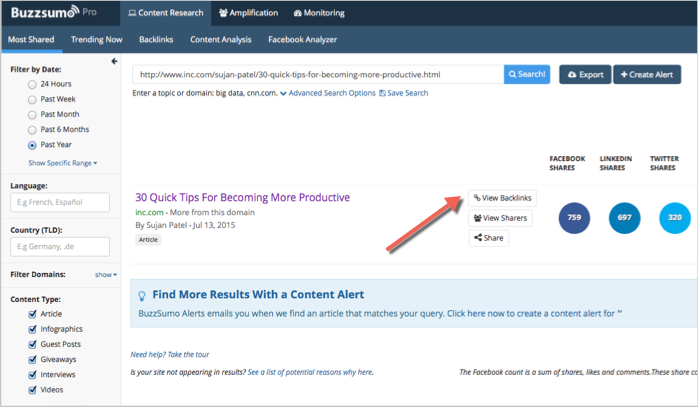Click View Backlinks button

pyautogui.click(x=502, y=198)
